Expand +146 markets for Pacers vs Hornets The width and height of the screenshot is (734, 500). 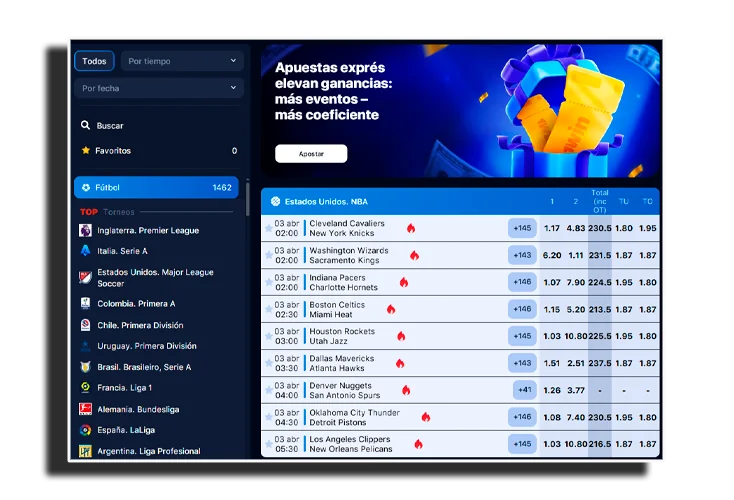[x=522, y=282]
